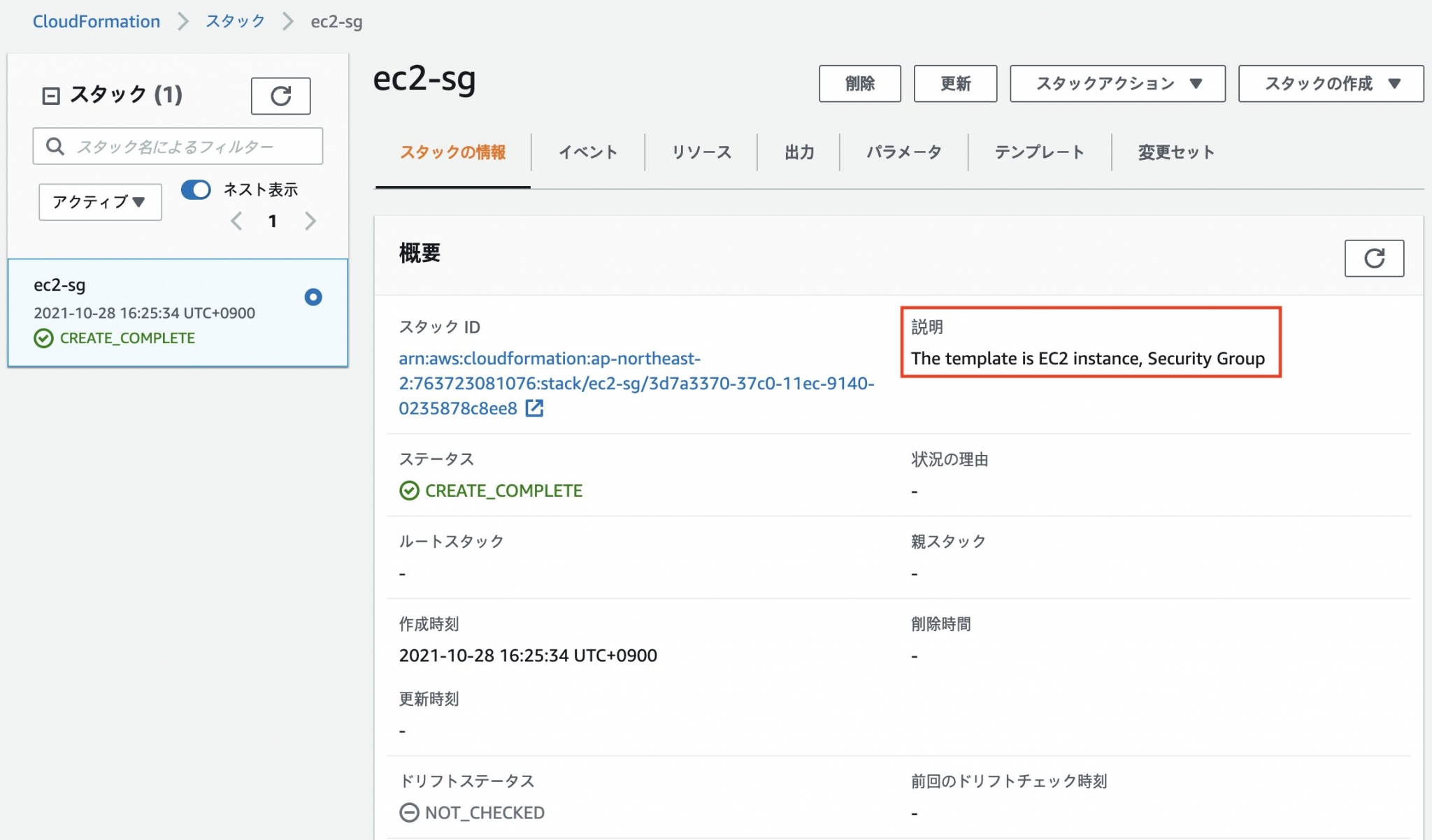1432x840 pixels.
Task: Refresh the stack list
Action: (x=280, y=96)
